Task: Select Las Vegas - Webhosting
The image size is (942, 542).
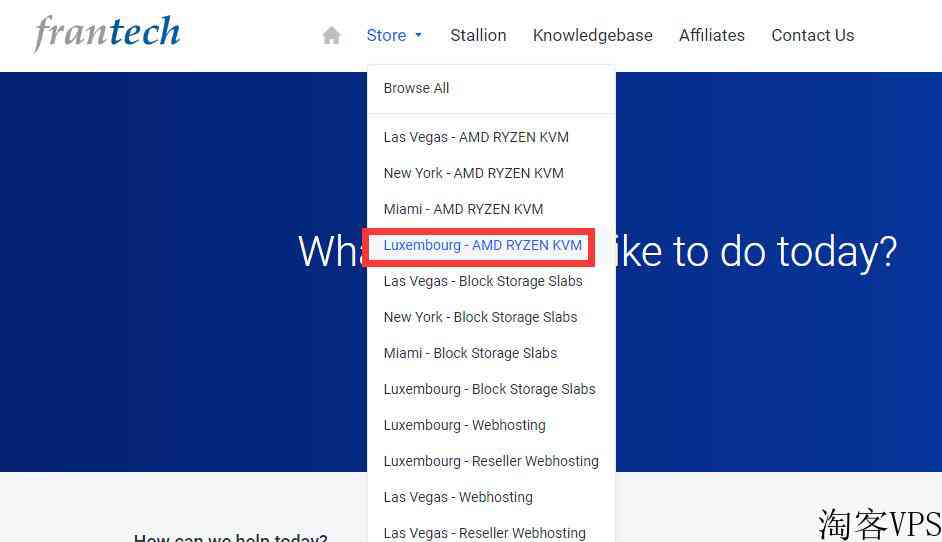Action: point(458,497)
